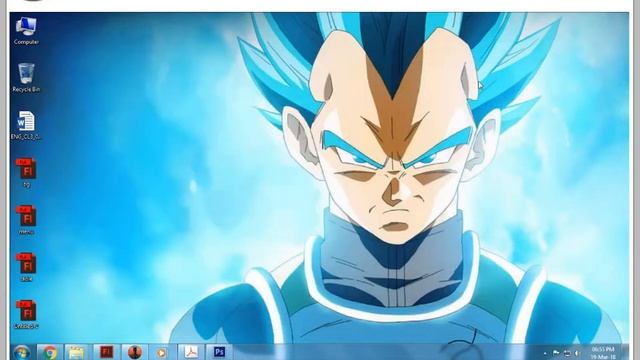
Task: Click the taskbar clock and date
Action: (x=603, y=353)
